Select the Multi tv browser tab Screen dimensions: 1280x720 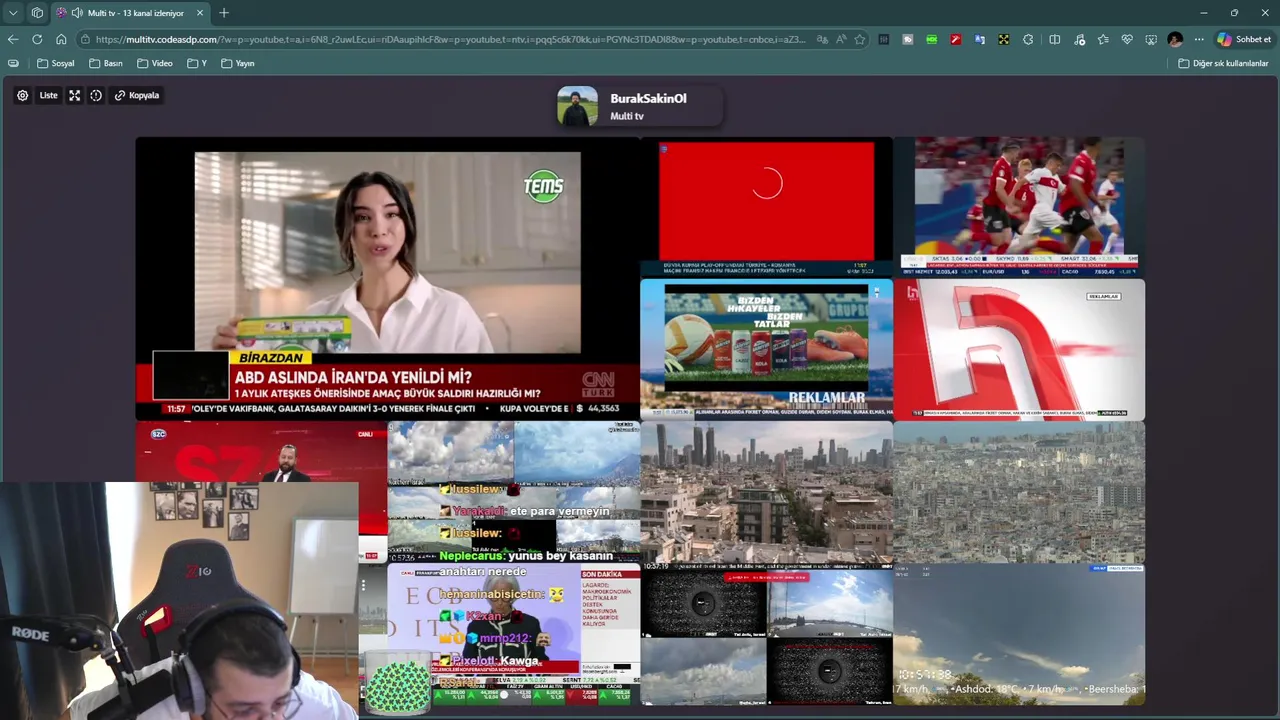(x=130, y=13)
